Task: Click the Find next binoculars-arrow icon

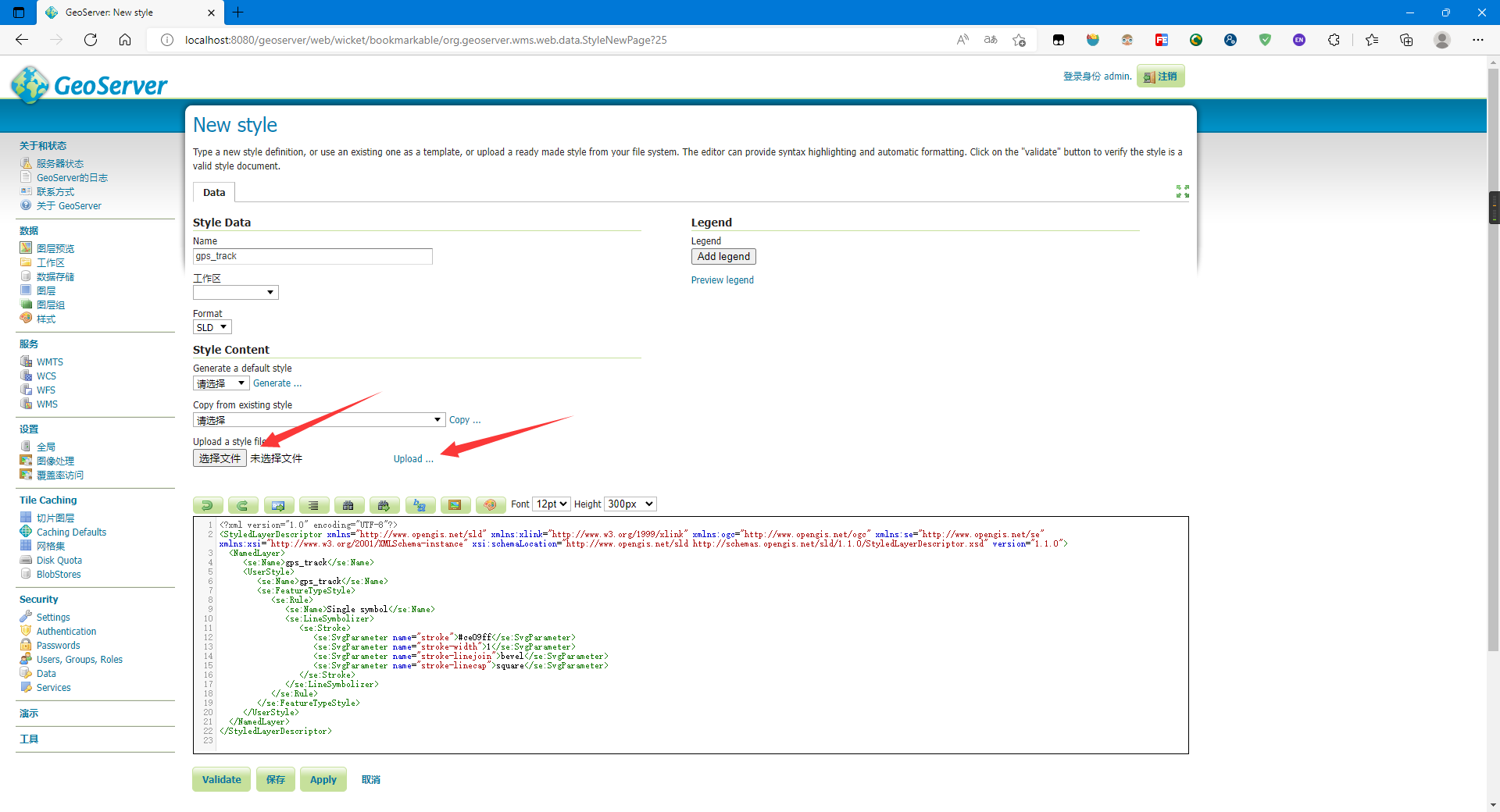Action: (384, 505)
